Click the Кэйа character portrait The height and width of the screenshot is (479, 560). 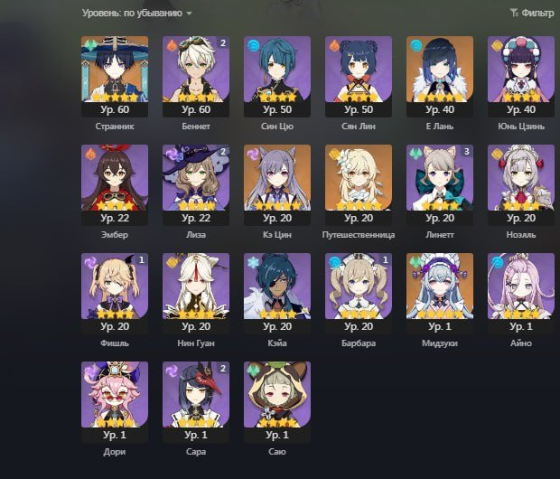pos(277,293)
